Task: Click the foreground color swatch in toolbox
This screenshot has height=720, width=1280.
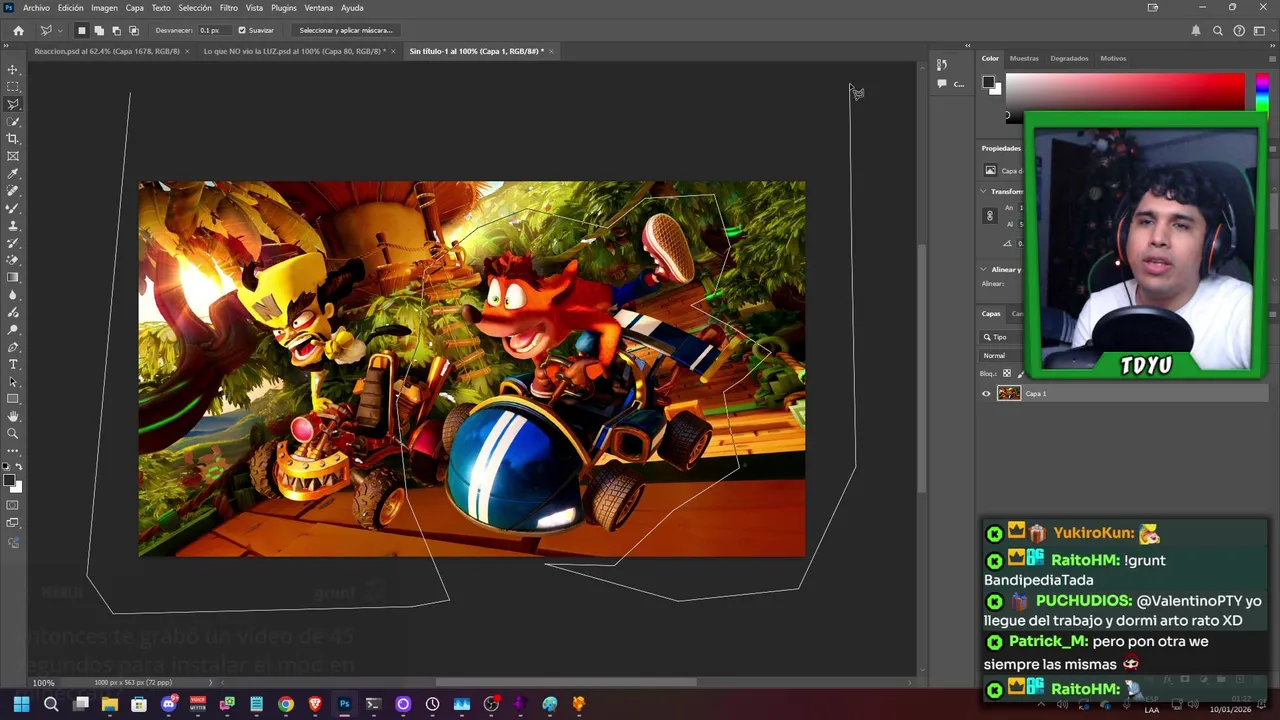Action: point(10,482)
